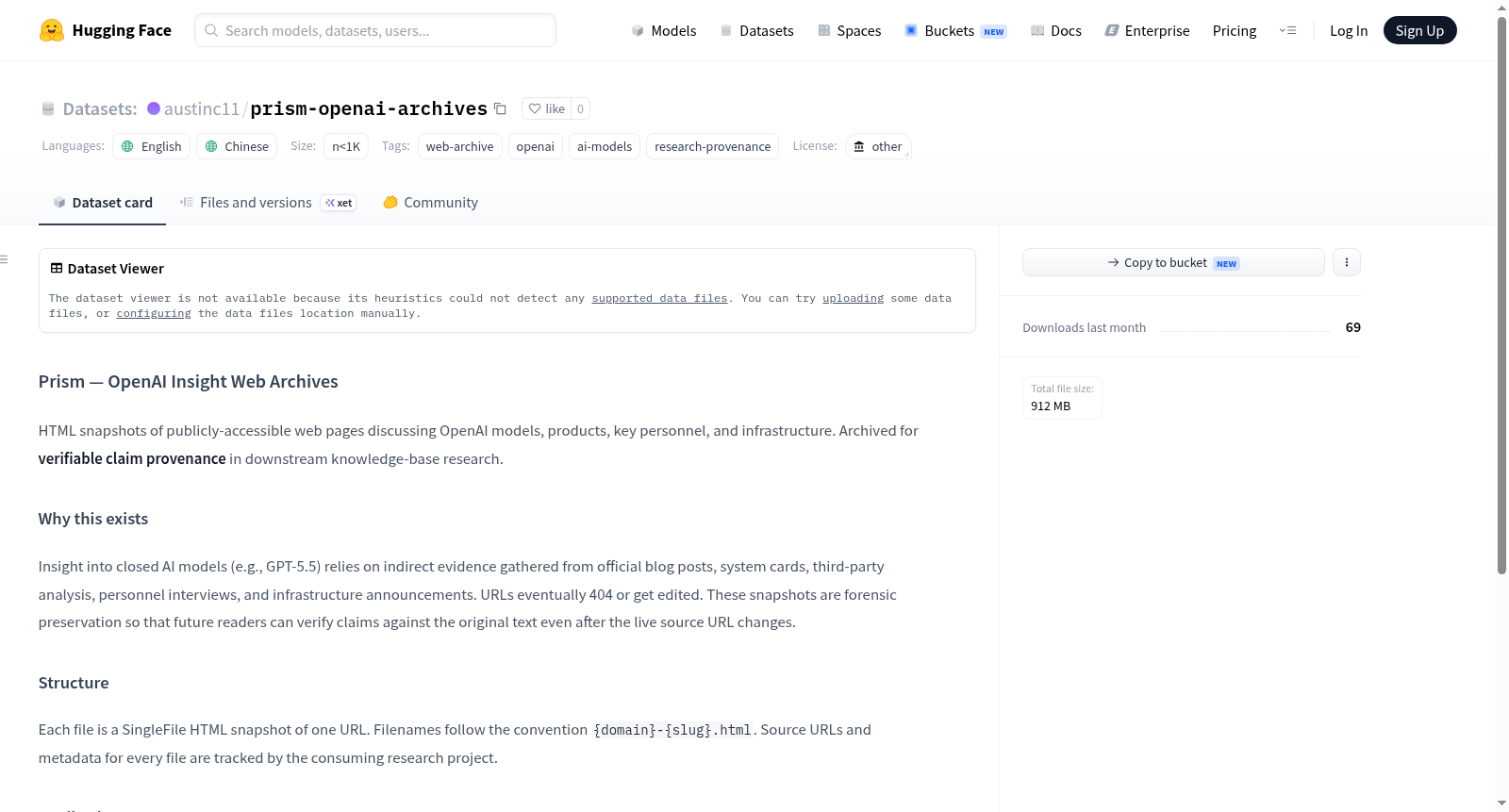This screenshot has height=812, width=1509.
Task: Click the Copy to bucket button
Action: 1173,262
